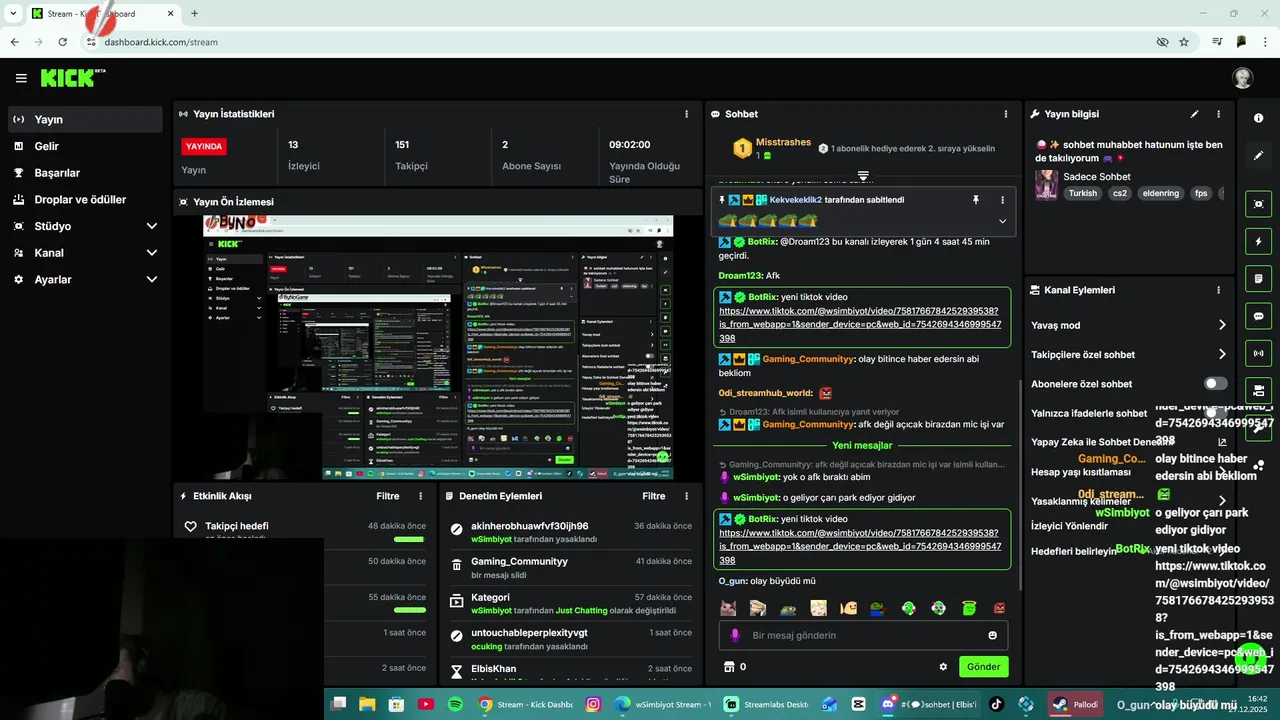The image size is (1280, 720).
Task: Open the hamburger menu beside the KICK logo
Action: [x=21, y=78]
